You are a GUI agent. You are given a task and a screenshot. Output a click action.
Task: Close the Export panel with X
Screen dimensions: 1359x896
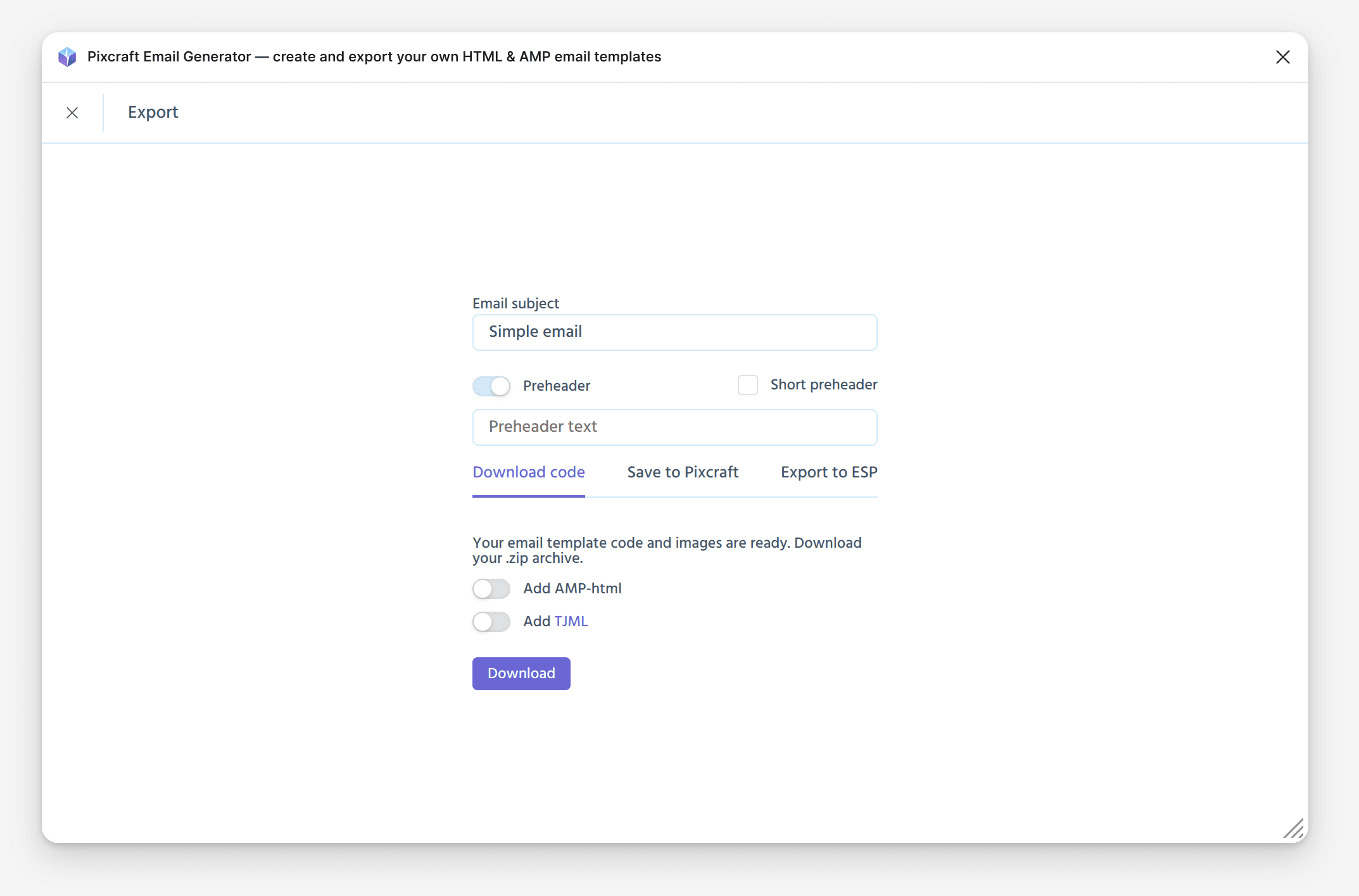click(x=72, y=113)
